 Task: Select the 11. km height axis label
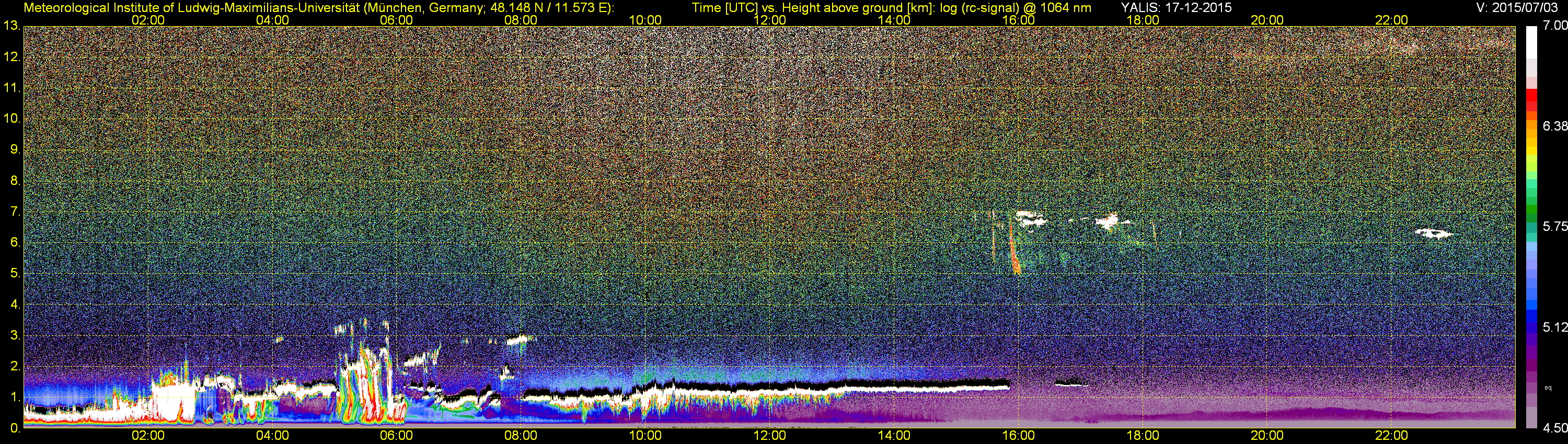point(11,88)
